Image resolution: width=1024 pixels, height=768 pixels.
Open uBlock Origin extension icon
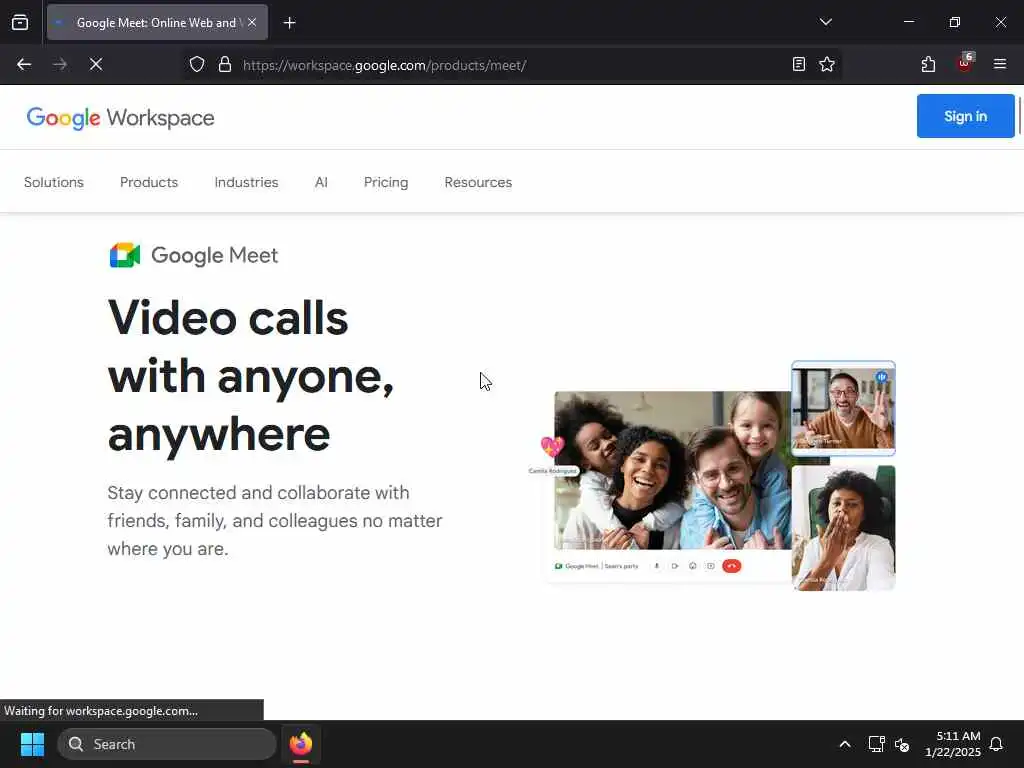[x=965, y=63]
